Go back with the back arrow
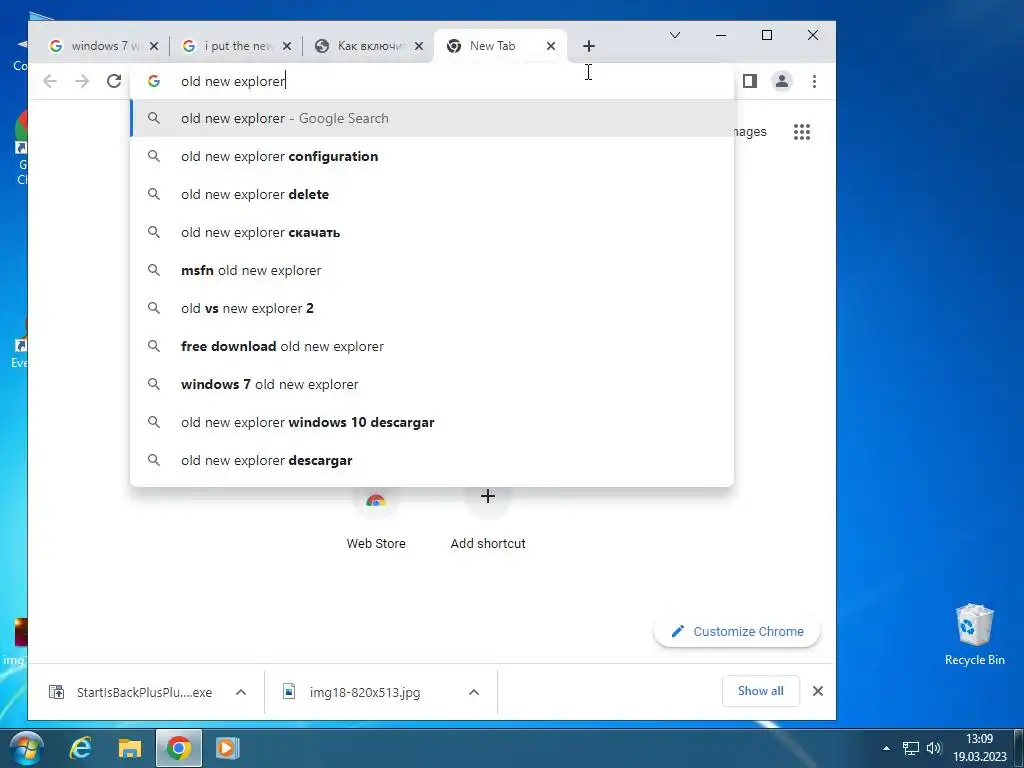Screen dimensions: 1024x768 click(50, 81)
